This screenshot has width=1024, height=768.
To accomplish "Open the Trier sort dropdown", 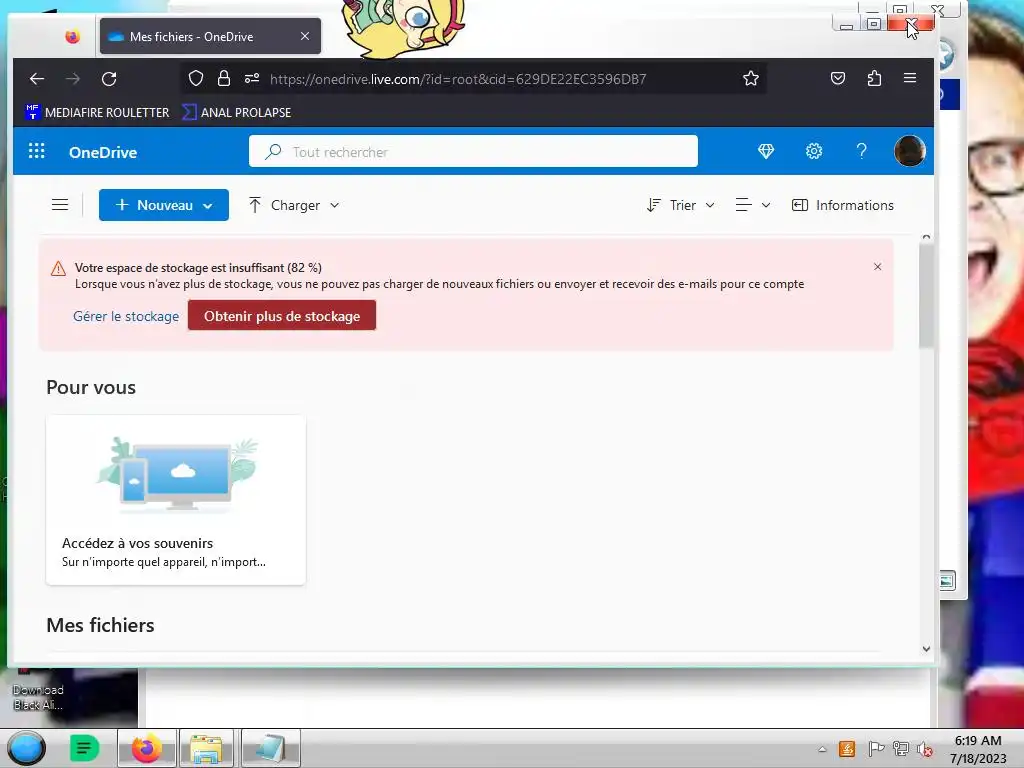I will pyautogui.click(x=680, y=205).
